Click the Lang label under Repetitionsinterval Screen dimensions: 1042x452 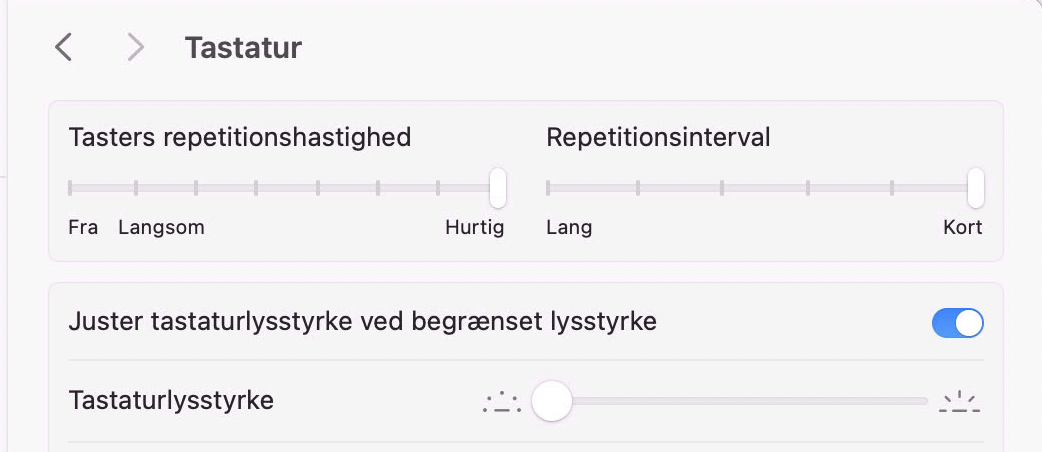(569, 227)
